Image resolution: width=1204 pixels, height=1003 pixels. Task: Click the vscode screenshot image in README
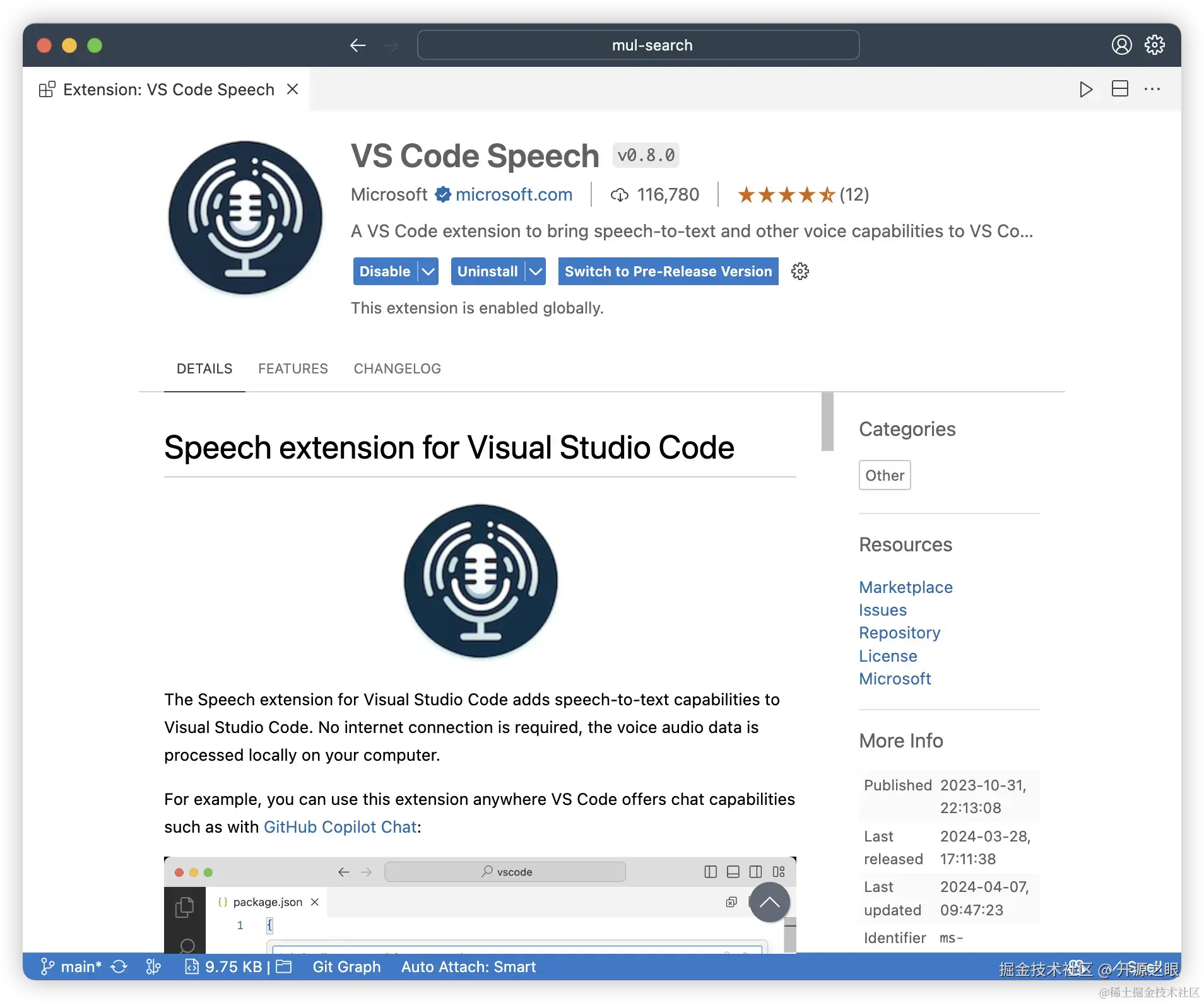click(480, 905)
